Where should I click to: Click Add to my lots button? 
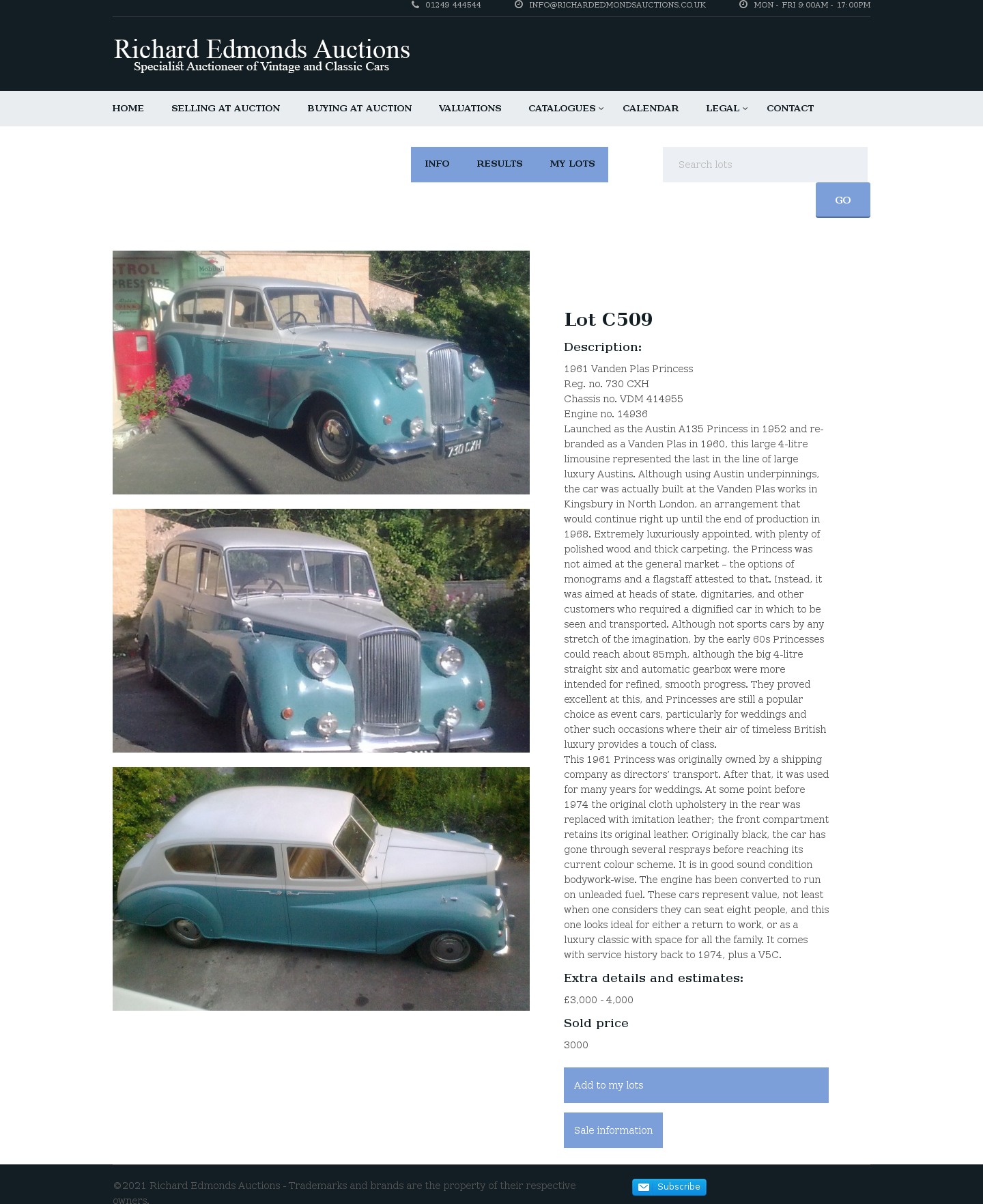[696, 1085]
